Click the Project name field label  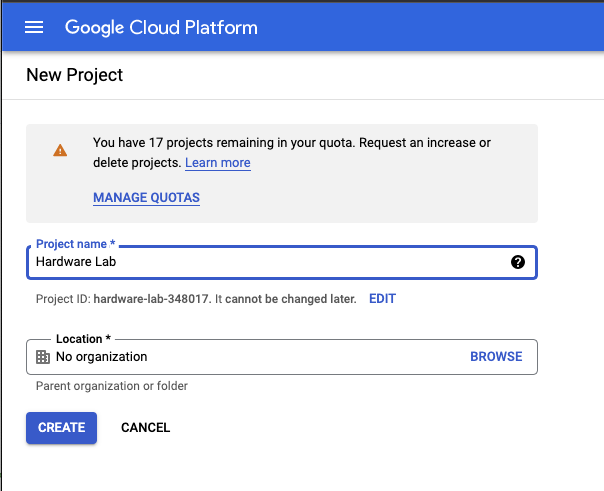click(76, 244)
